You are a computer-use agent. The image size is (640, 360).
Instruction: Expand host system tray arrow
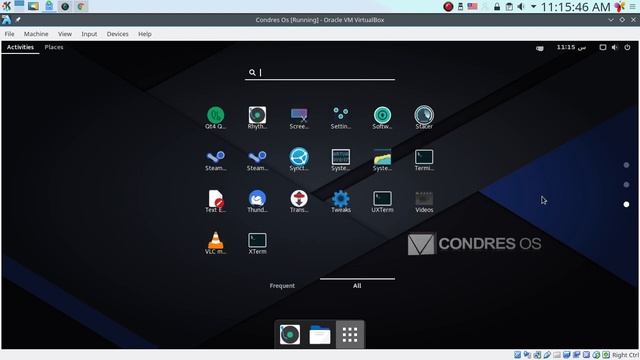pyautogui.click(x=533, y=7)
